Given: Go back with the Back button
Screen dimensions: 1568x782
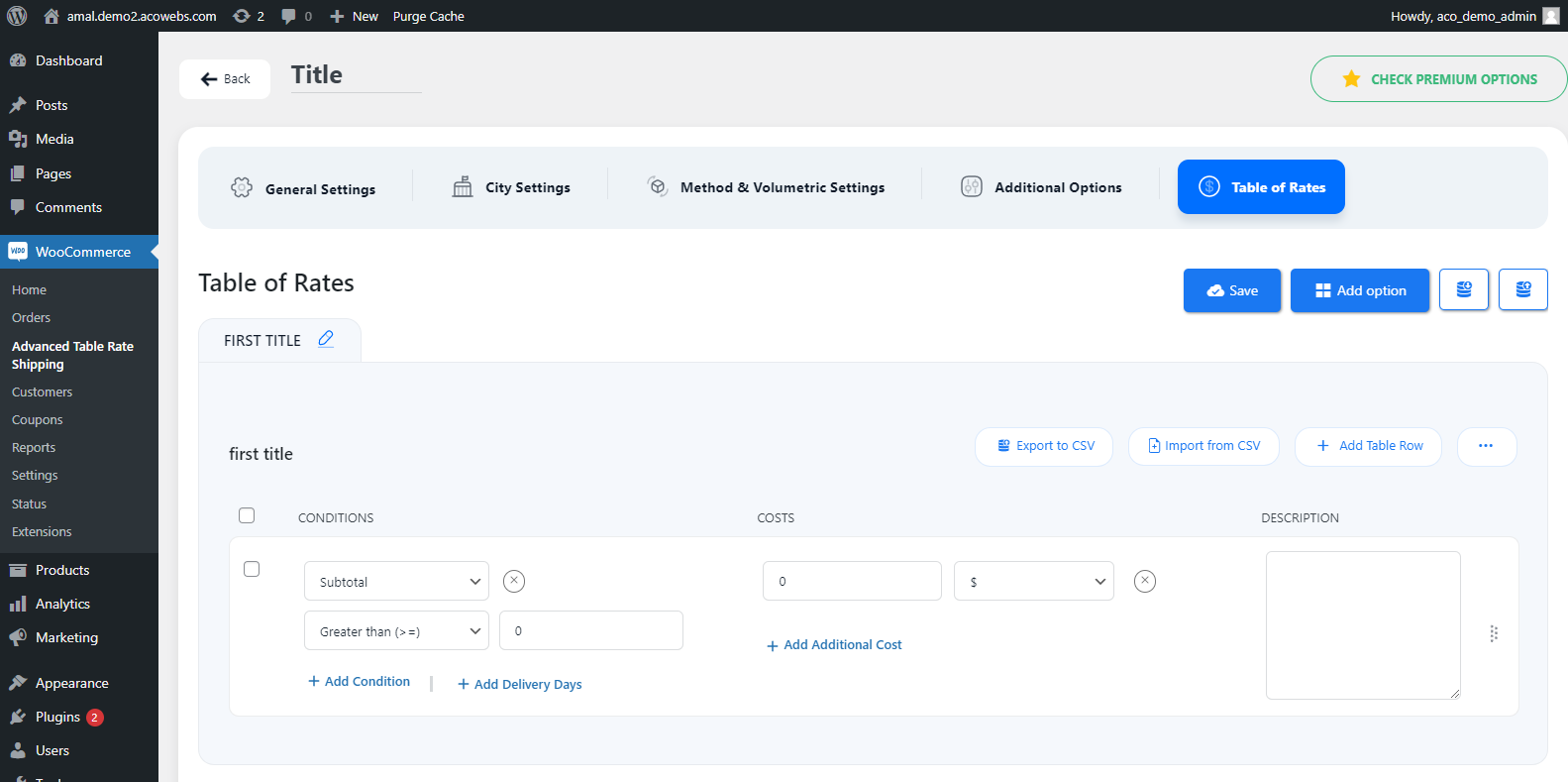Looking at the screenshot, I should [225, 79].
